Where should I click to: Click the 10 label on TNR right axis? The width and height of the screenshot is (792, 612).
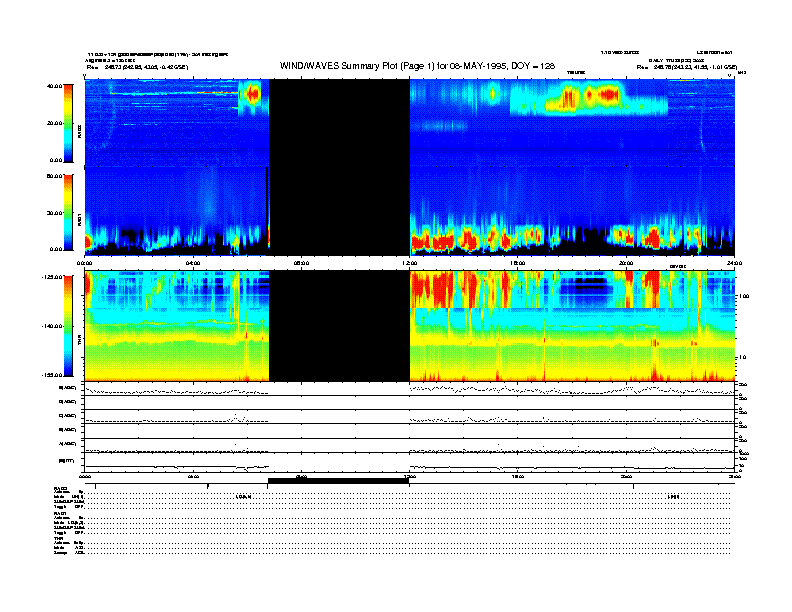(742, 357)
